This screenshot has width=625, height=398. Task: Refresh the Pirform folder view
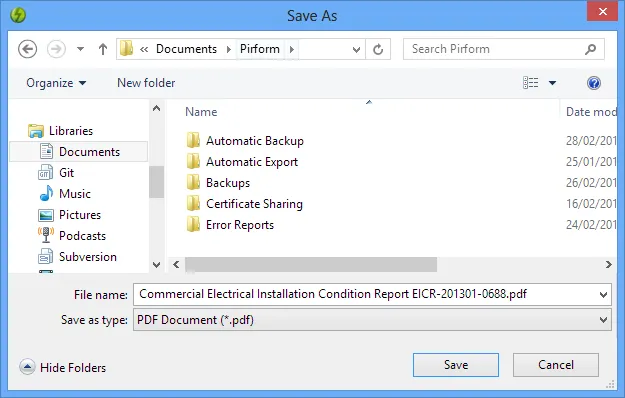378,49
